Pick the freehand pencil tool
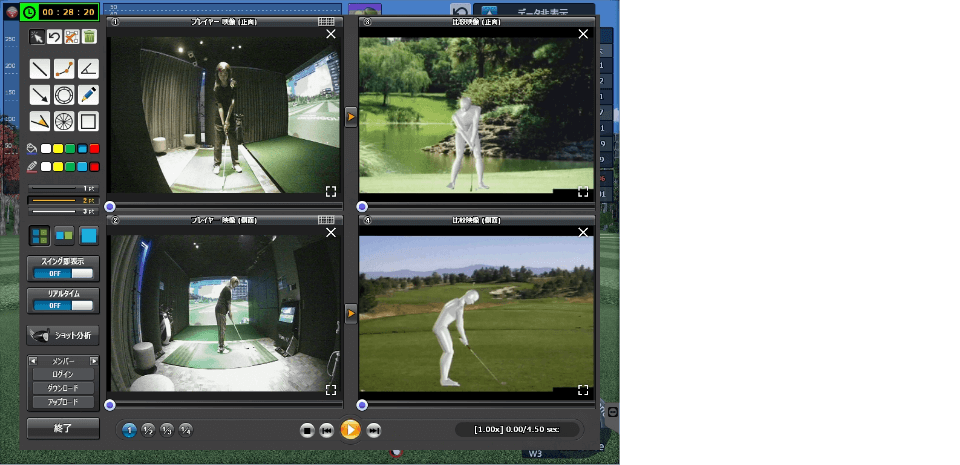 [89, 95]
